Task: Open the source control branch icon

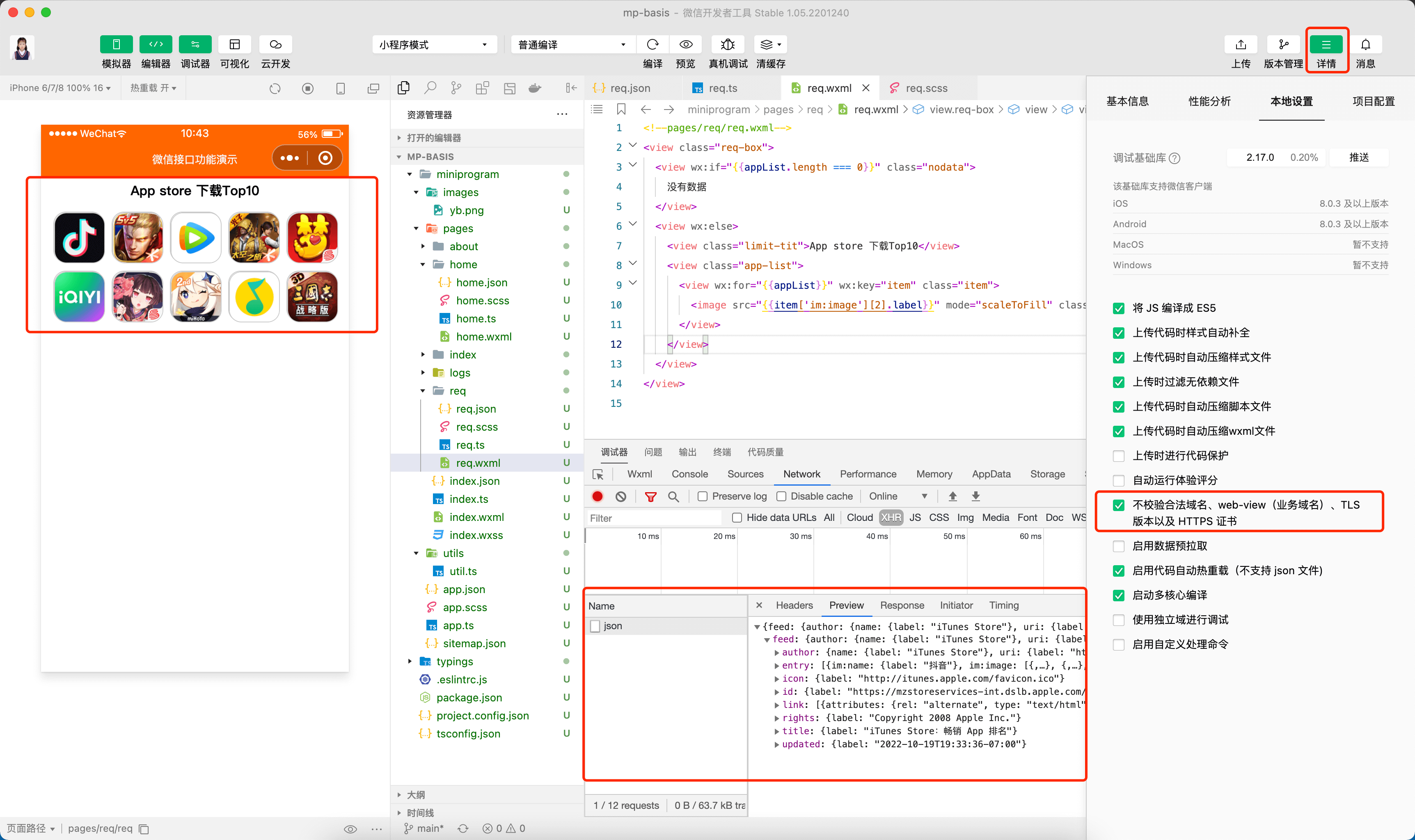Action: coord(456,88)
